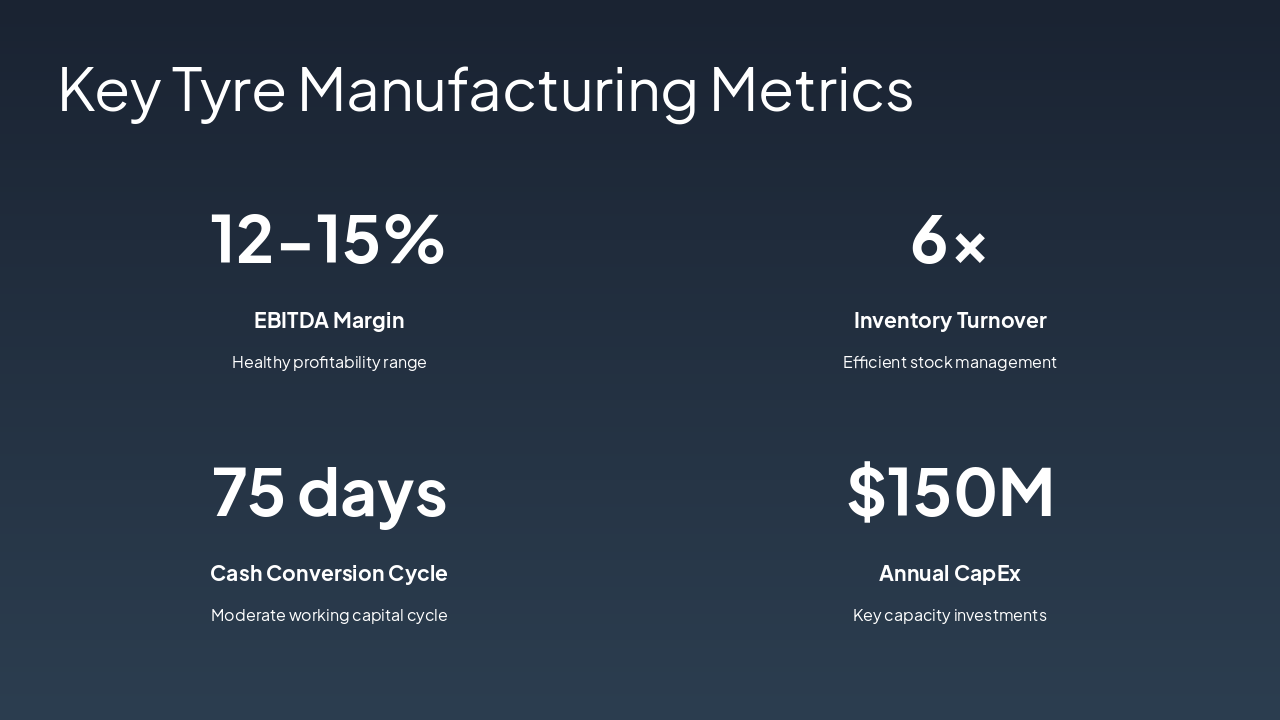
Task: Click the percent sign in the EBITDA figure
Action: 413,240
